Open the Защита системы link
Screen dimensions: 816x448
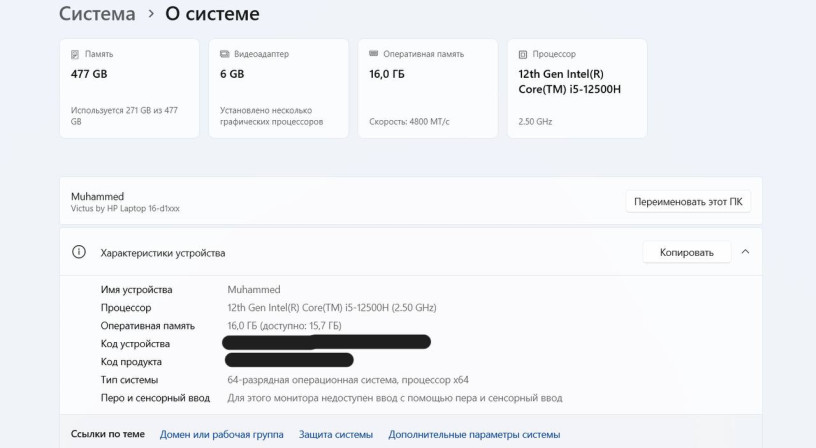coord(335,435)
